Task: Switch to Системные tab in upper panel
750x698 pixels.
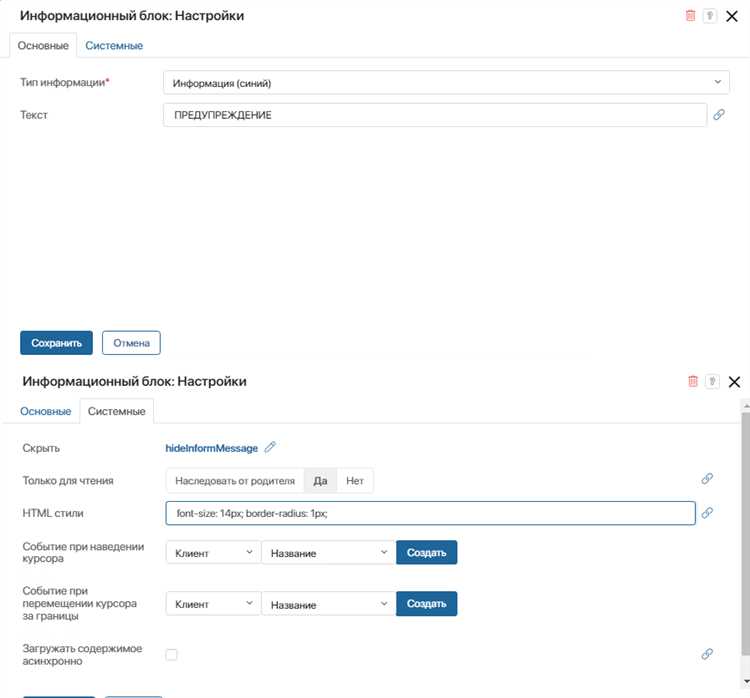Action: point(114,45)
